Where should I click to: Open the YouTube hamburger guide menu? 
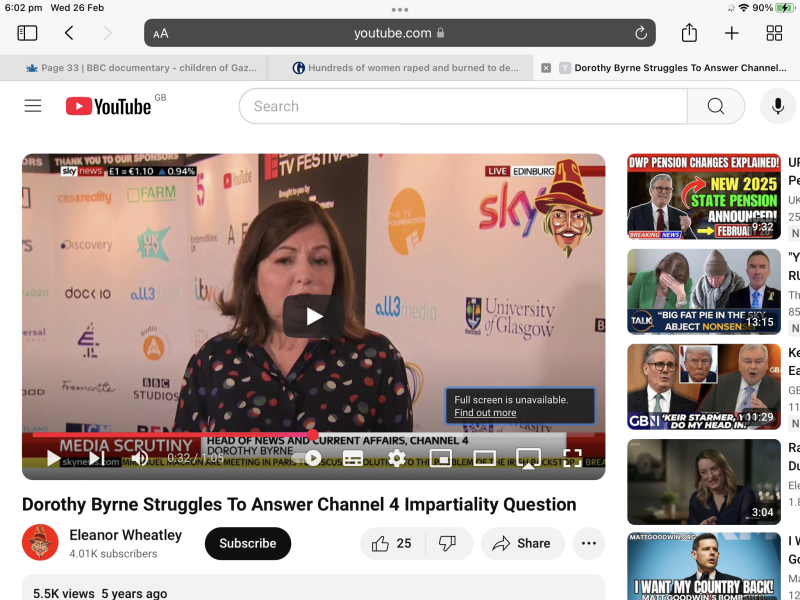tap(33, 106)
